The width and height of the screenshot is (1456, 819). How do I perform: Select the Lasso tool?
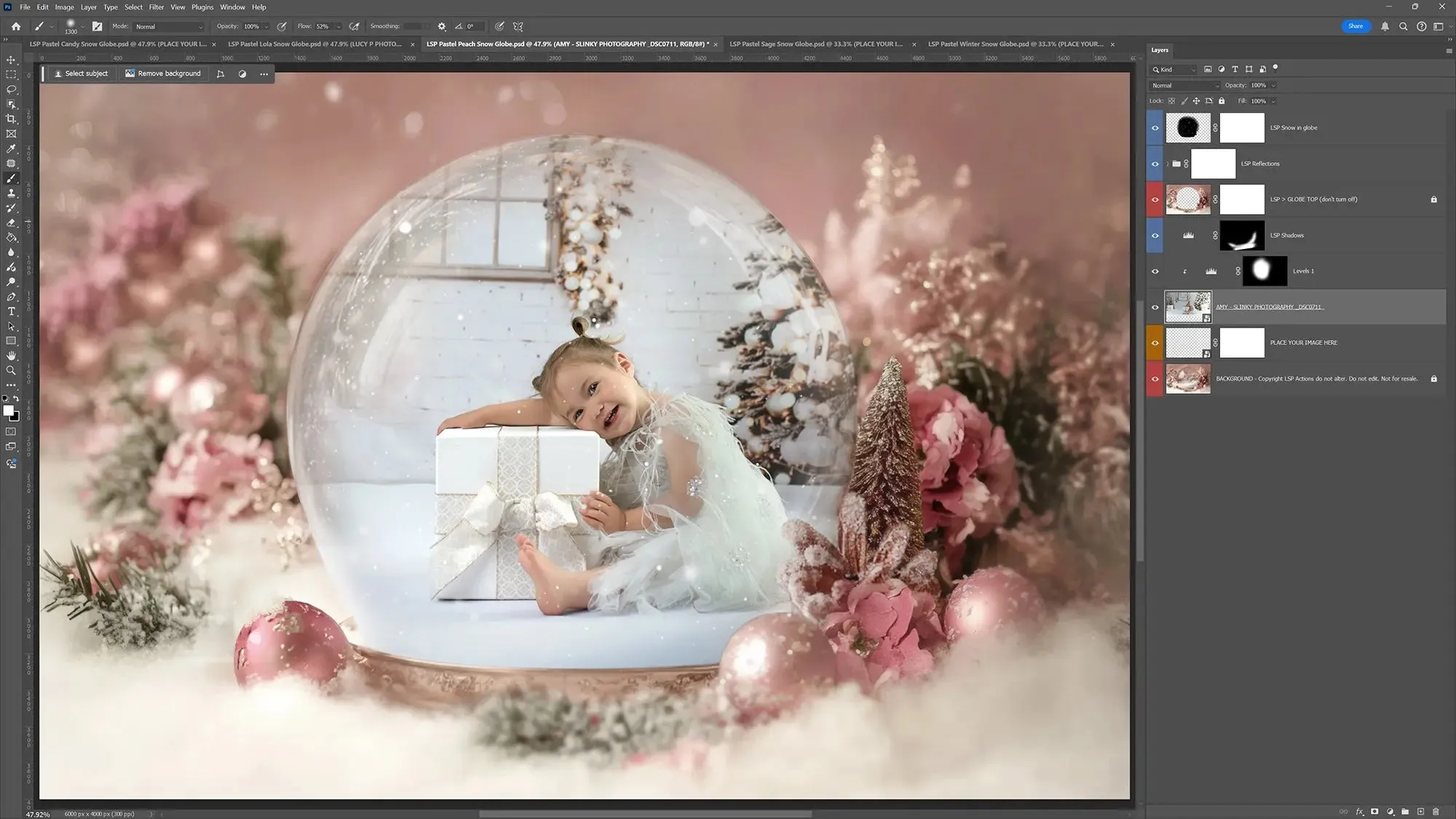tap(11, 90)
